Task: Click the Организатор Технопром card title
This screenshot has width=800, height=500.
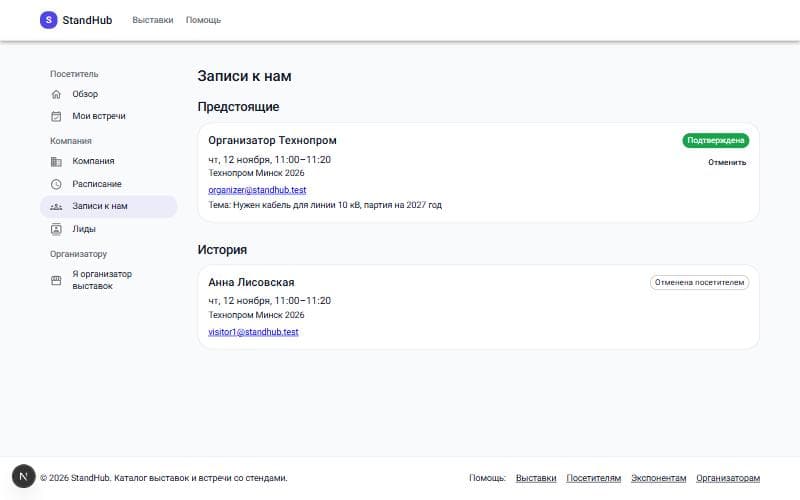Action: pos(272,140)
